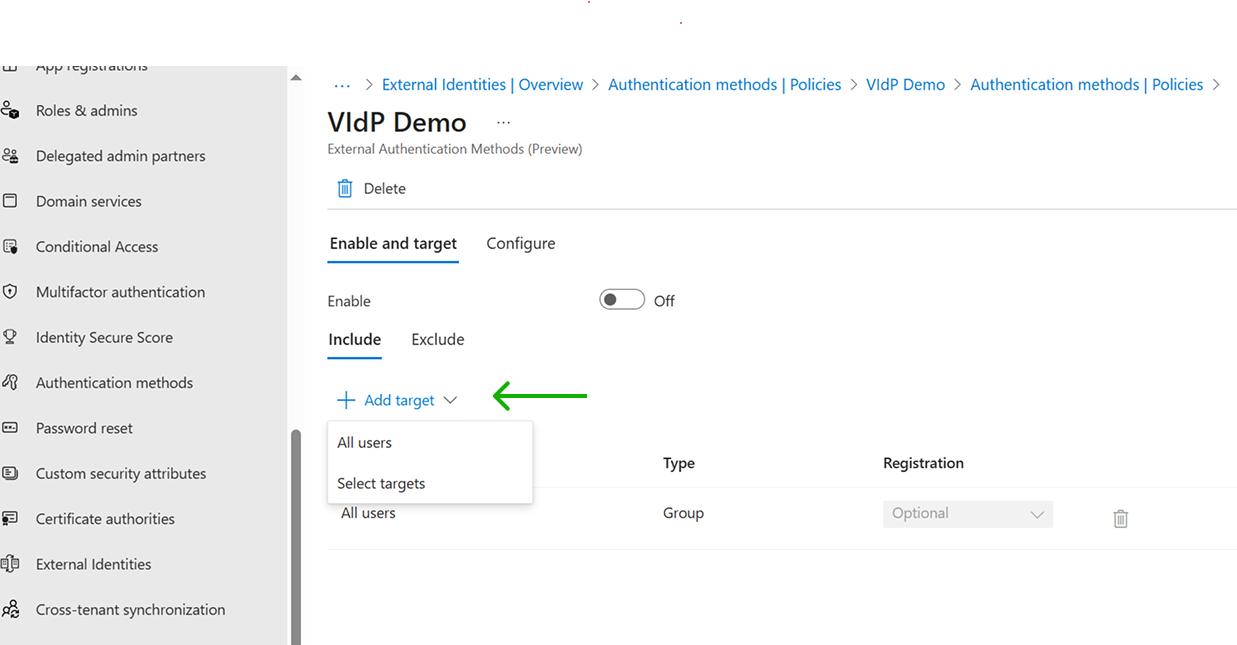Switch to the Configure tab
This screenshot has width=1237, height=645.
tap(520, 243)
